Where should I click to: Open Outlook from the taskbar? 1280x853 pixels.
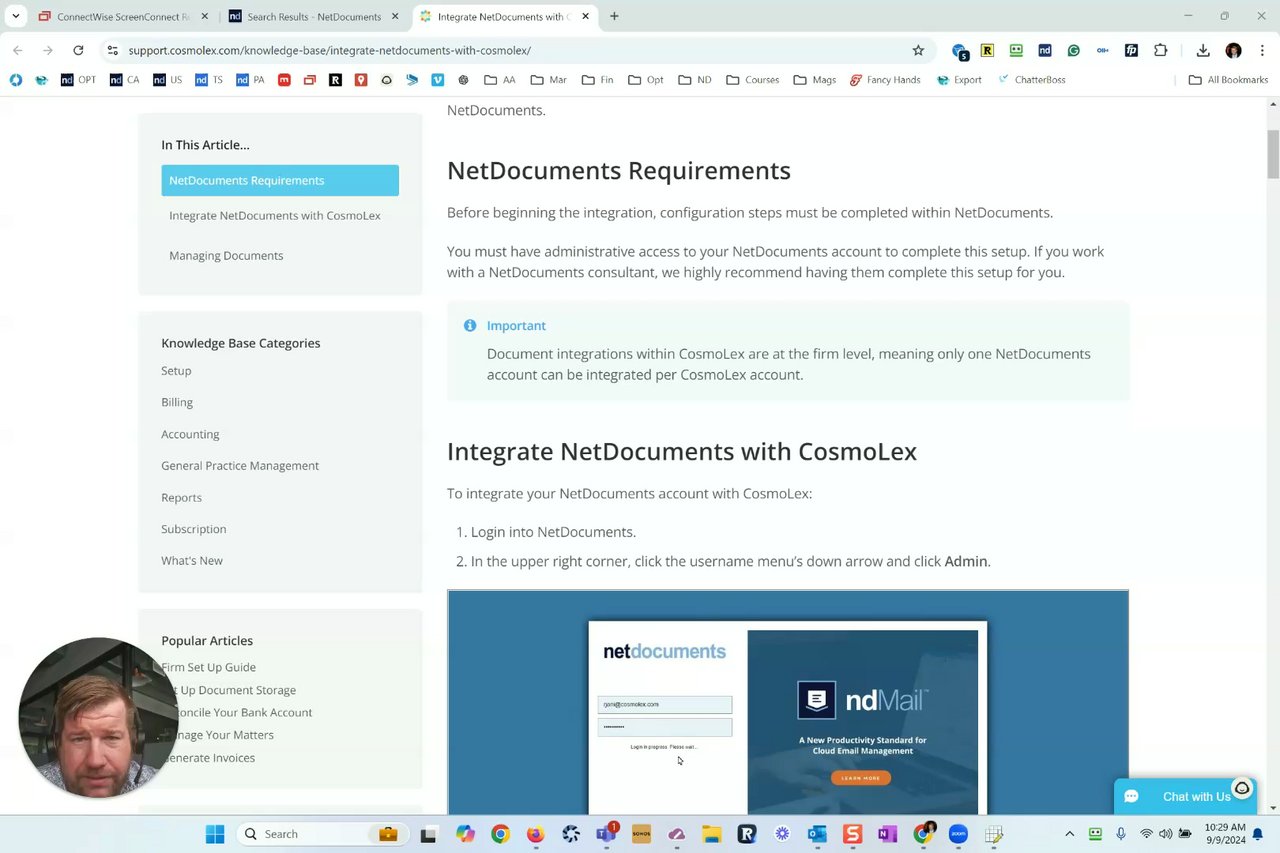[817, 834]
